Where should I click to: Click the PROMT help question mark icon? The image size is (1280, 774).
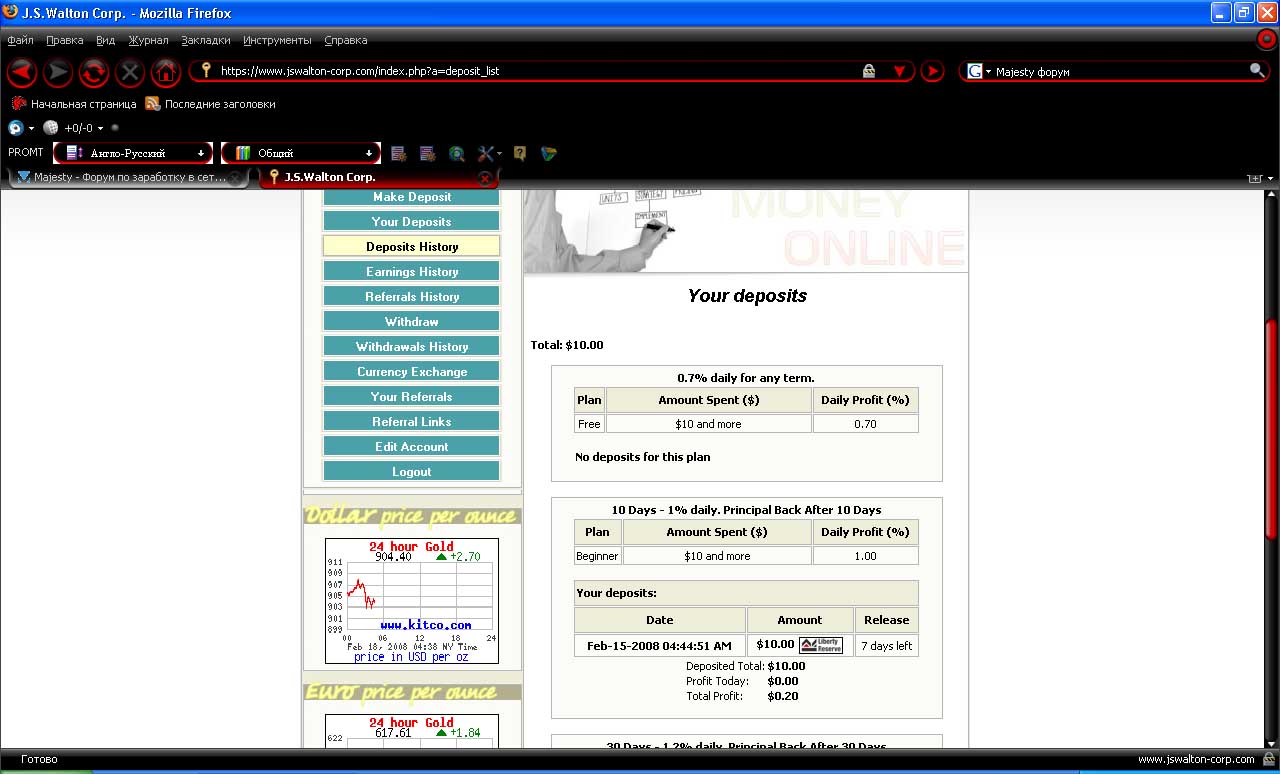(x=520, y=153)
